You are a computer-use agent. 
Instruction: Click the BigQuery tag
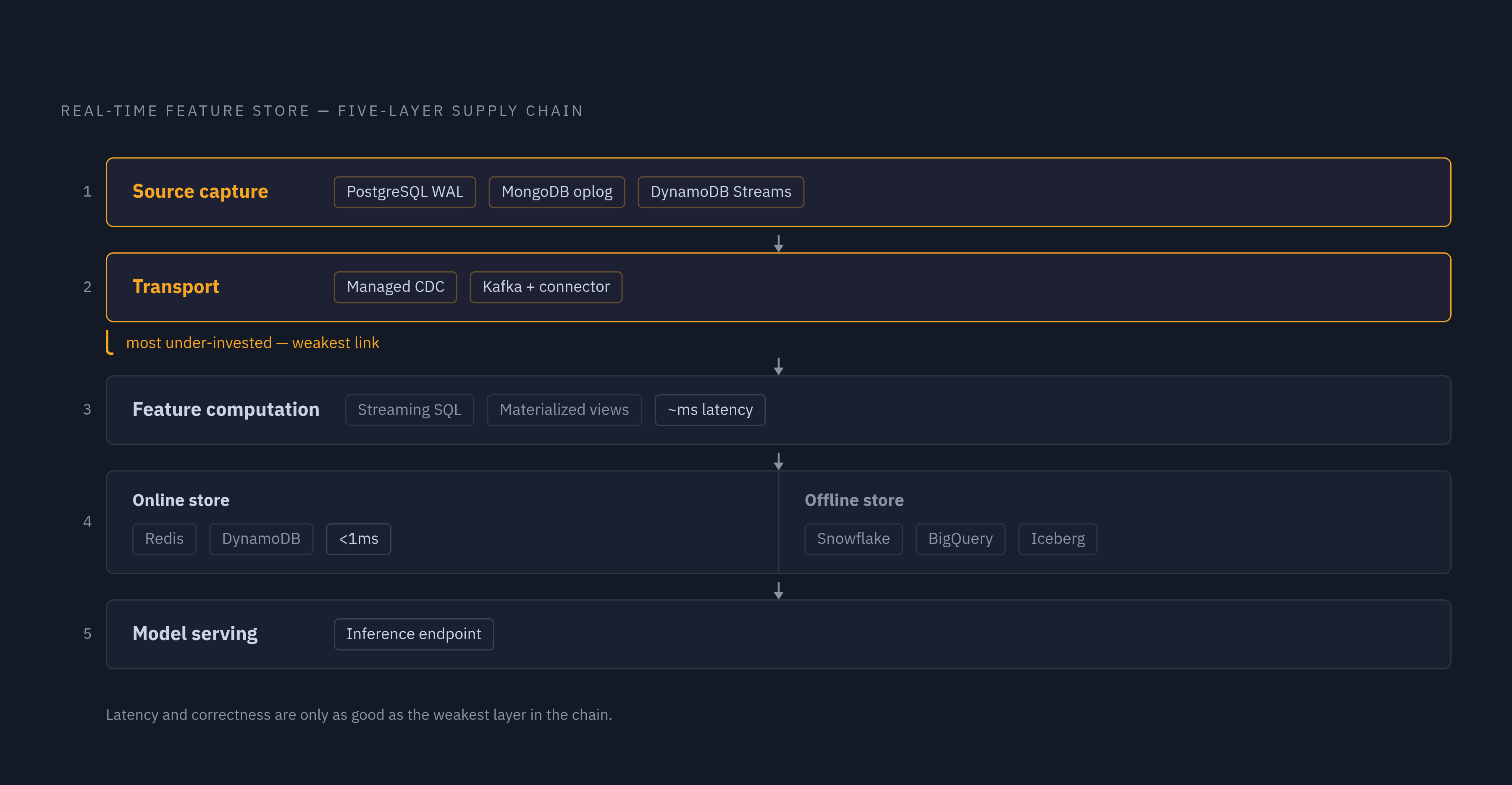point(960,539)
